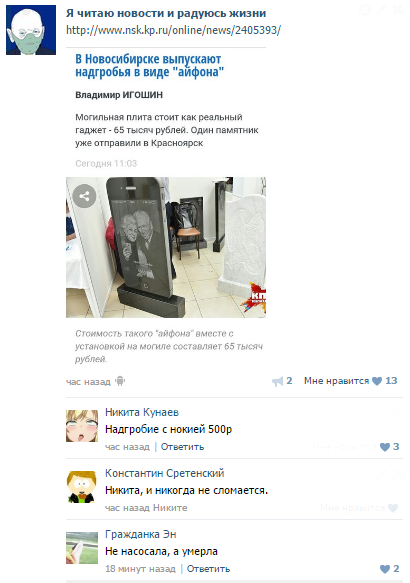
Task: Like Гражданка Эн's comment via its heart
Action: 385,569
